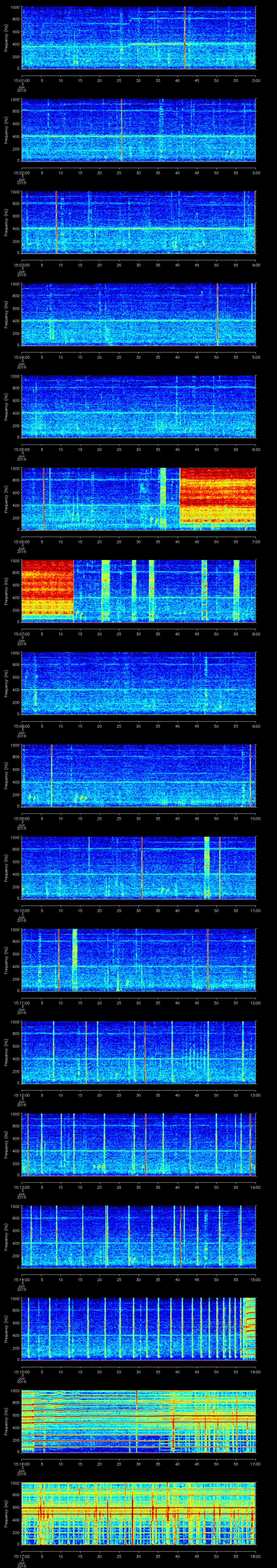Click the spectrogram panel starting at 15:03:00

pos(139,222)
